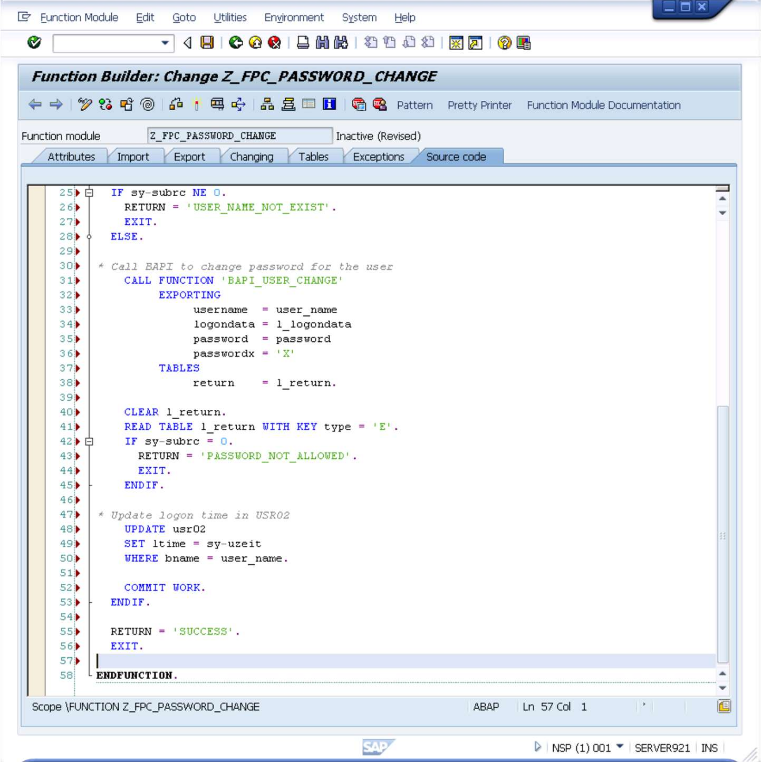Click into the Function module name field
Viewport: 761px width, 762px height.
point(239,136)
